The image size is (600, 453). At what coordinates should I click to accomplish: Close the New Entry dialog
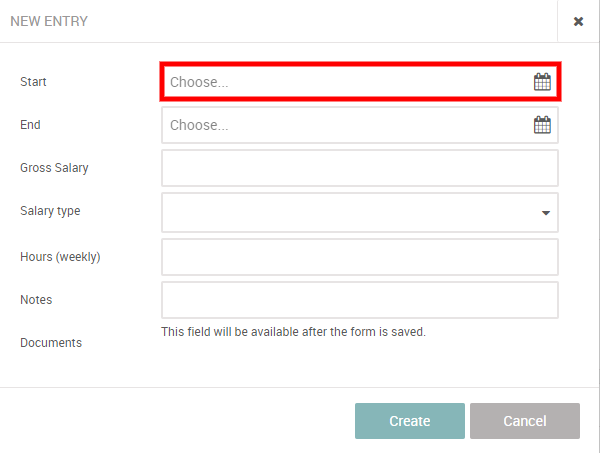pos(578,21)
